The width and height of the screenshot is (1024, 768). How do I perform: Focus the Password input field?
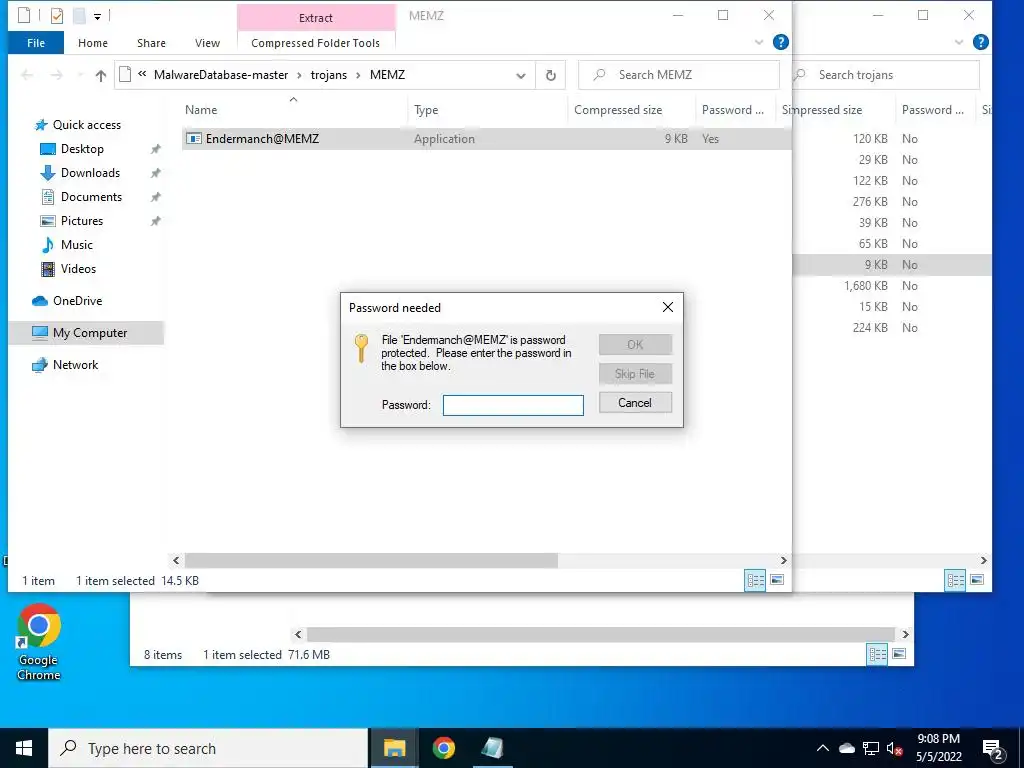(513, 405)
